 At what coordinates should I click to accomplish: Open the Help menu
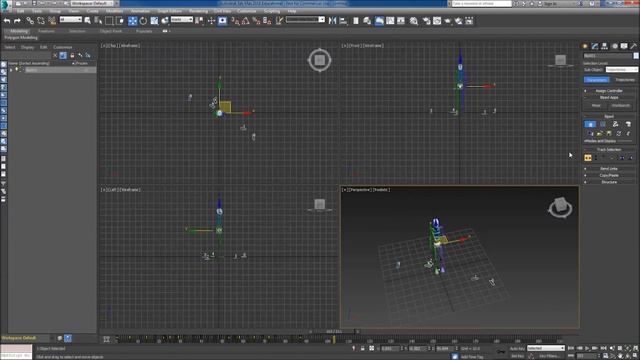pos(292,11)
